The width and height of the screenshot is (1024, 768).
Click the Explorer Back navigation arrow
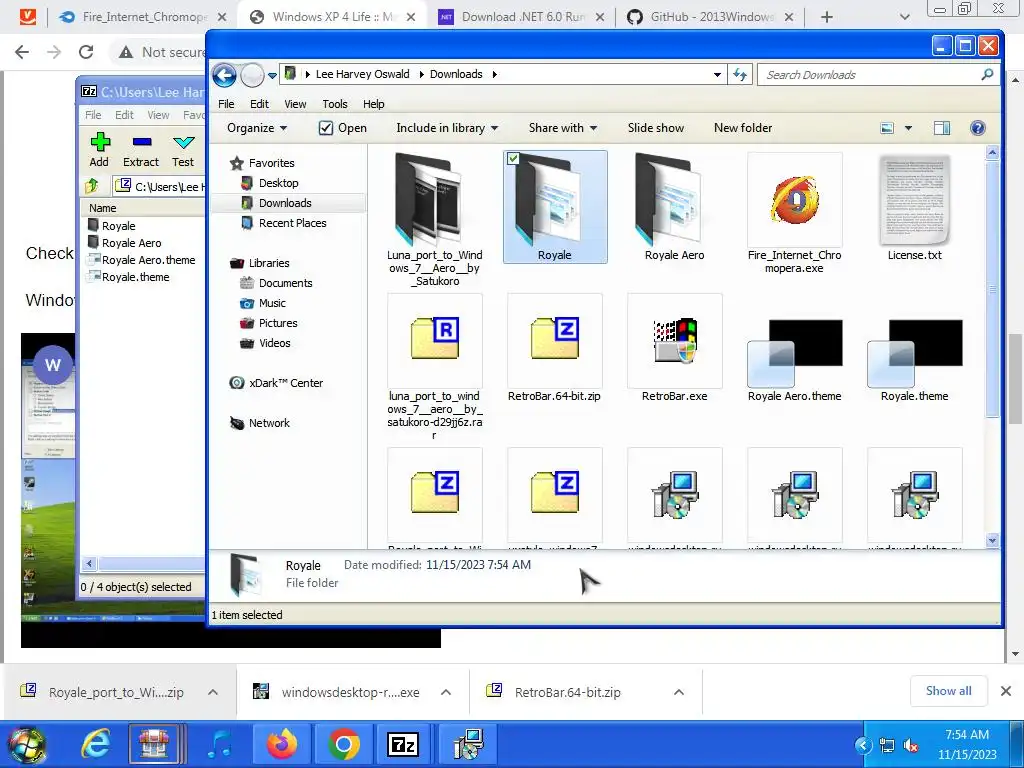coord(224,75)
